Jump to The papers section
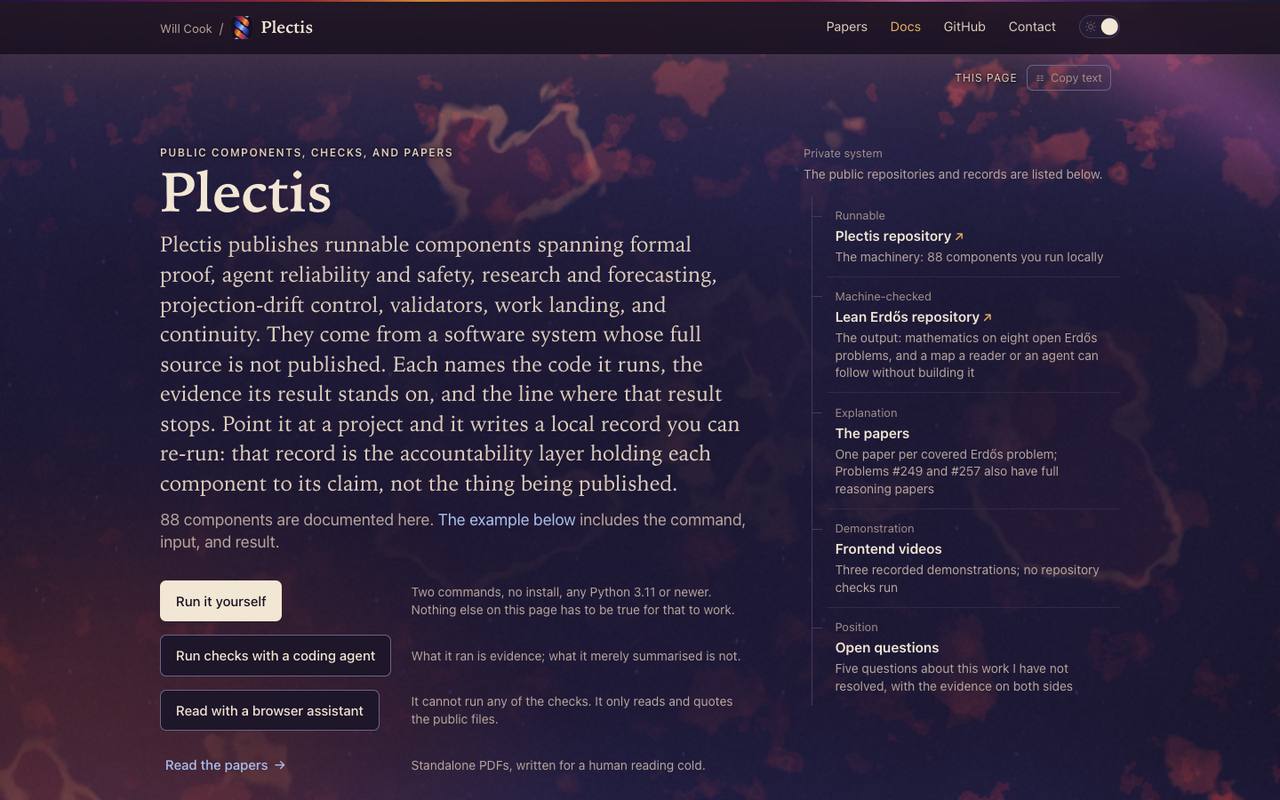The image size is (1280, 800). pos(872,433)
